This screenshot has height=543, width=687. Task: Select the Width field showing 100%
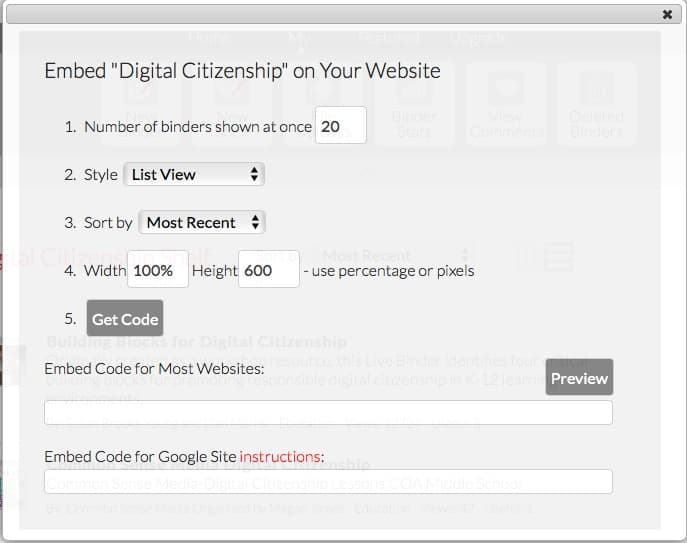[158, 269]
